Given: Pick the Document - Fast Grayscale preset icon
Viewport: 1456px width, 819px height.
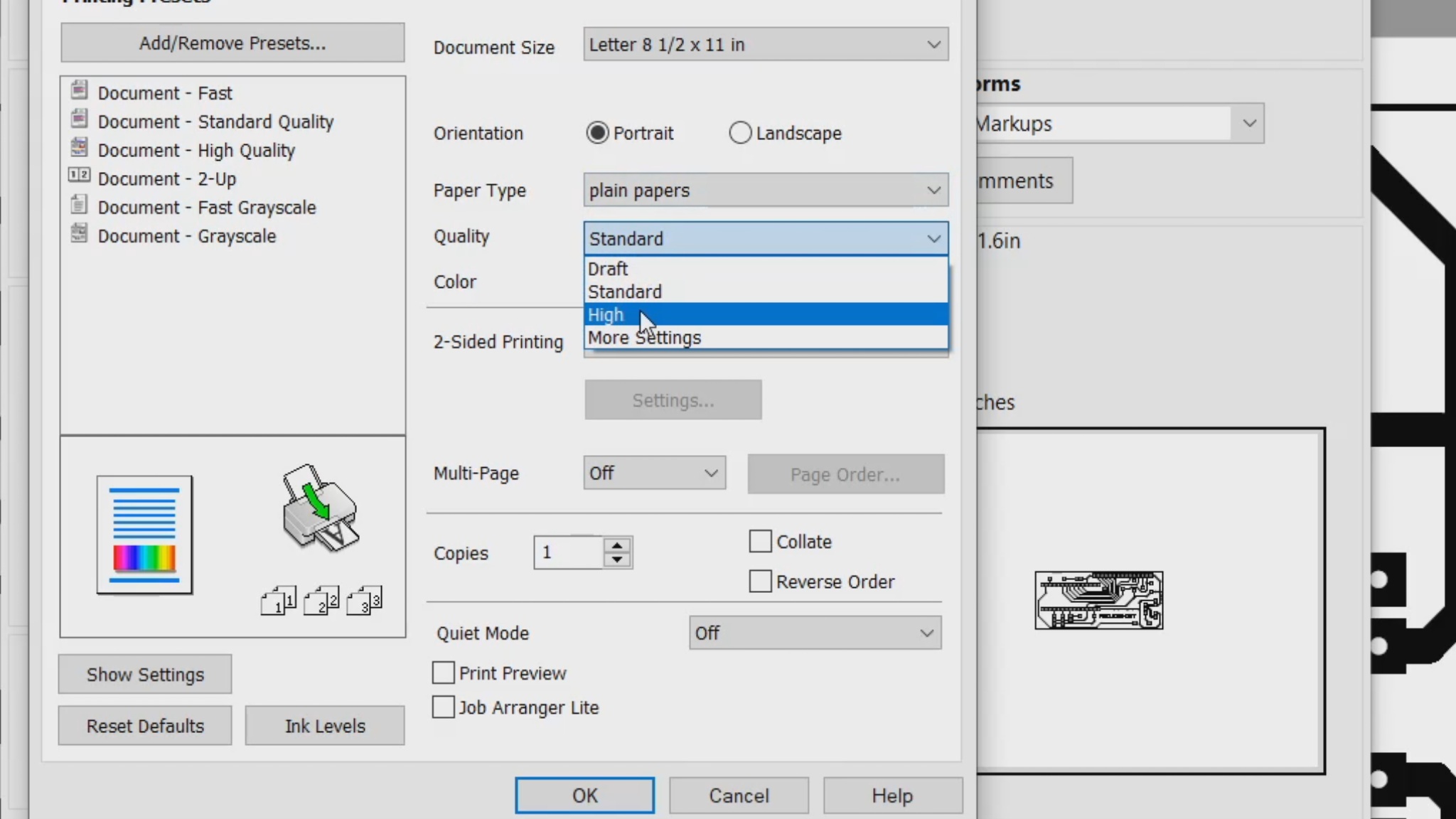Looking at the screenshot, I should point(79,205).
